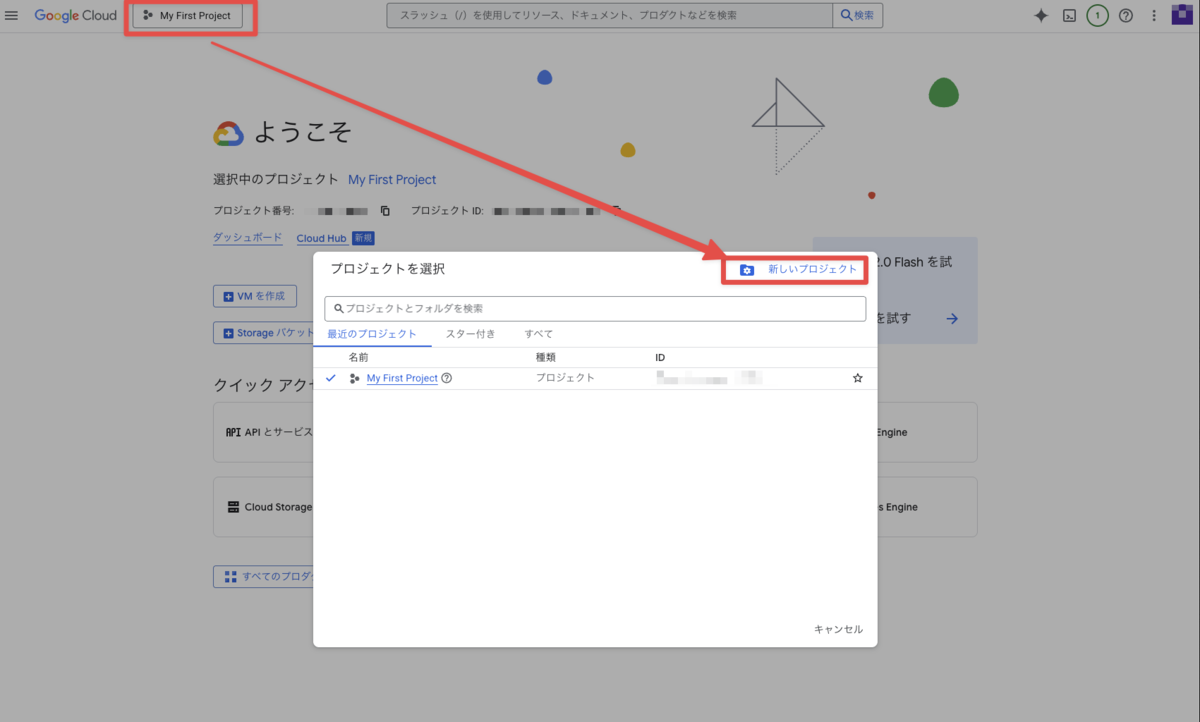The width and height of the screenshot is (1200, 722).
Task: Switch to the スター付き tab
Action: pyautogui.click(x=470, y=334)
